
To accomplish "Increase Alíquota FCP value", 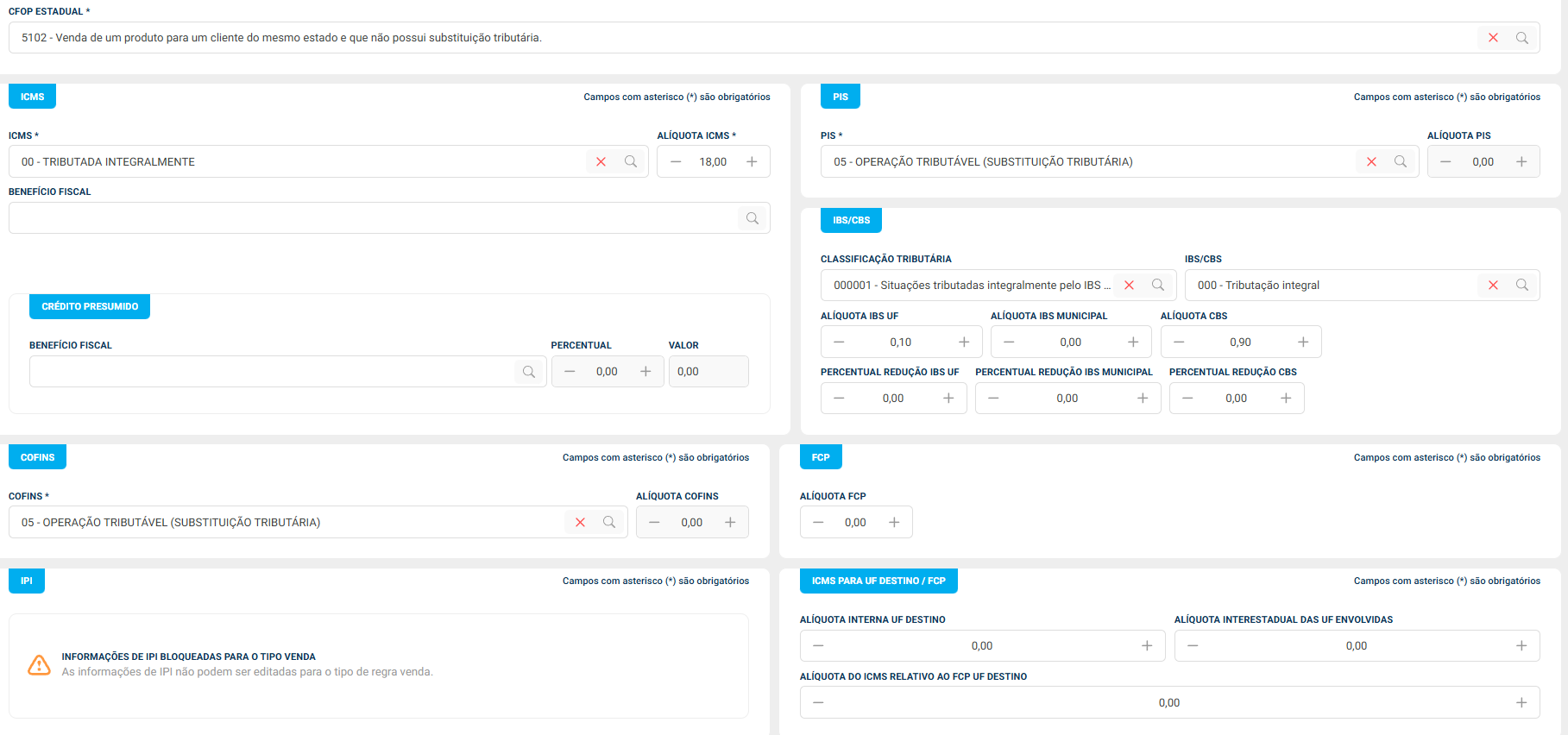I will click(894, 523).
